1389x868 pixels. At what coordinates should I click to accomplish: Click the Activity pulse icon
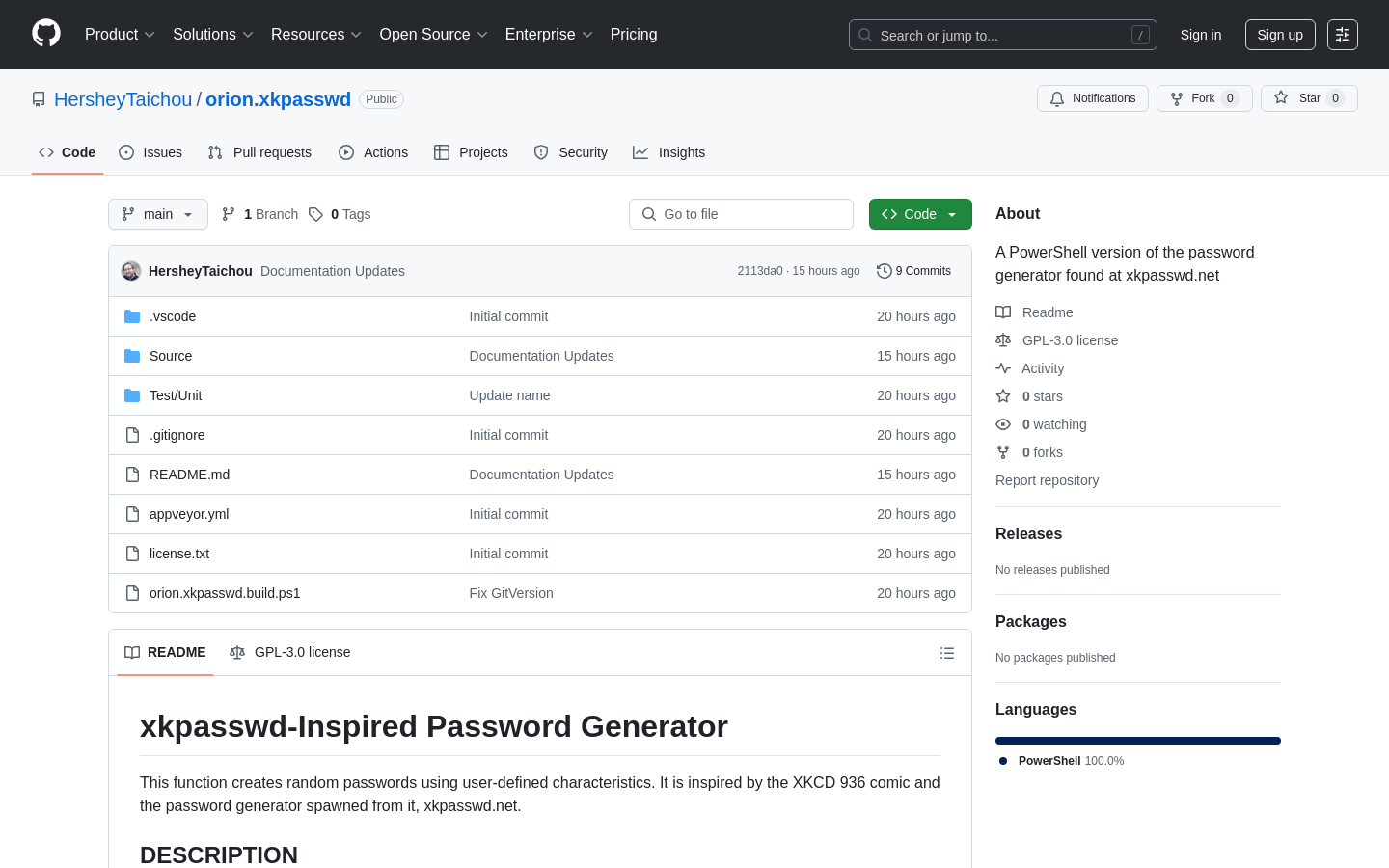[1003, 368]
